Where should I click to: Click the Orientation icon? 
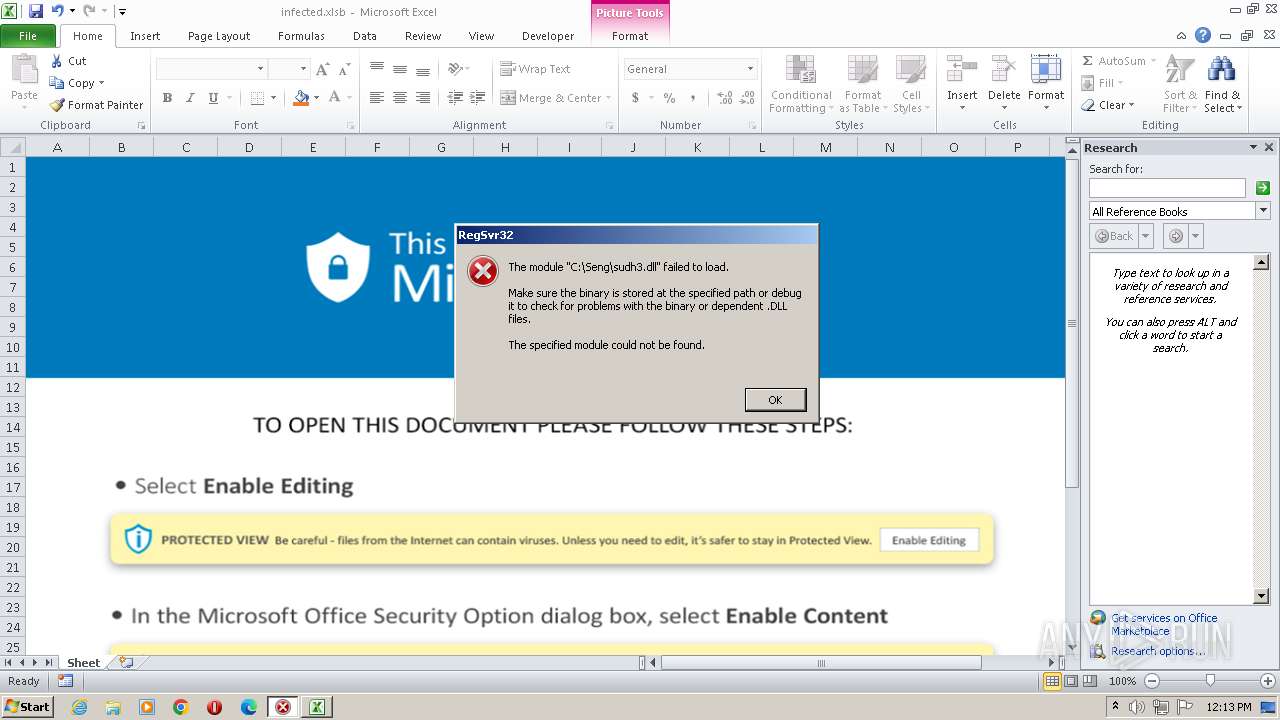tap(456, 69)
